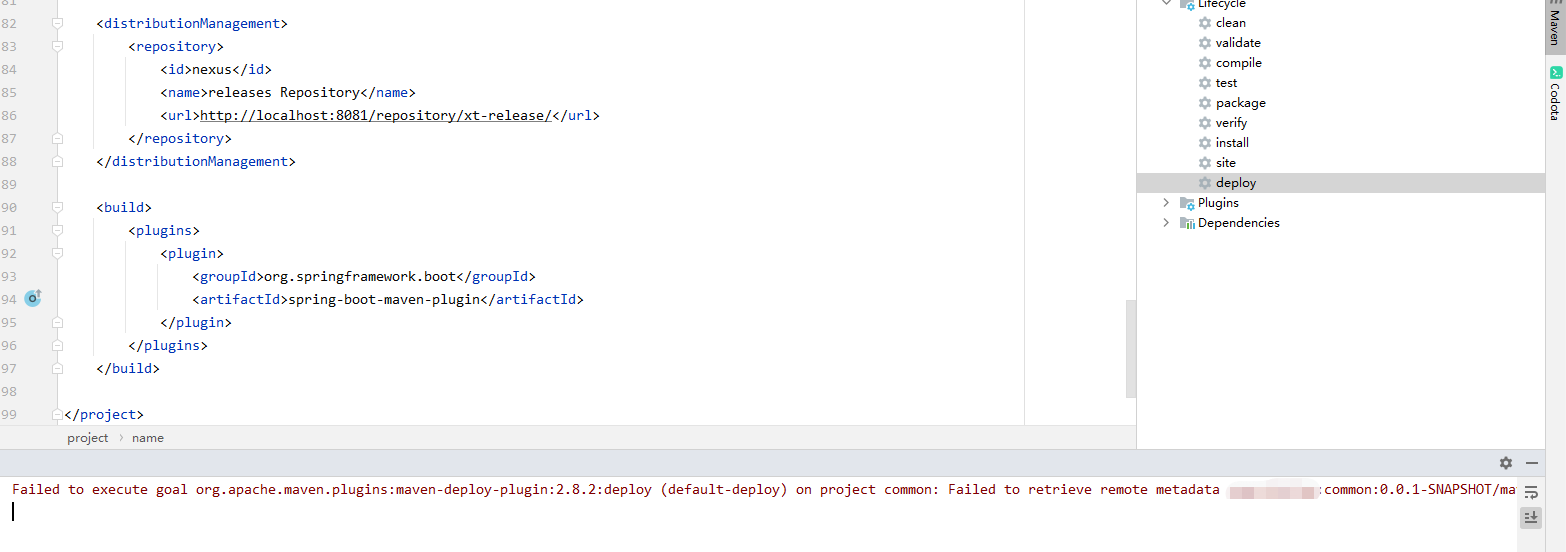Collapse the distributionManagement block fold marker
Image resolution: width=1566 pixels, height=552 pixels.
57,23
